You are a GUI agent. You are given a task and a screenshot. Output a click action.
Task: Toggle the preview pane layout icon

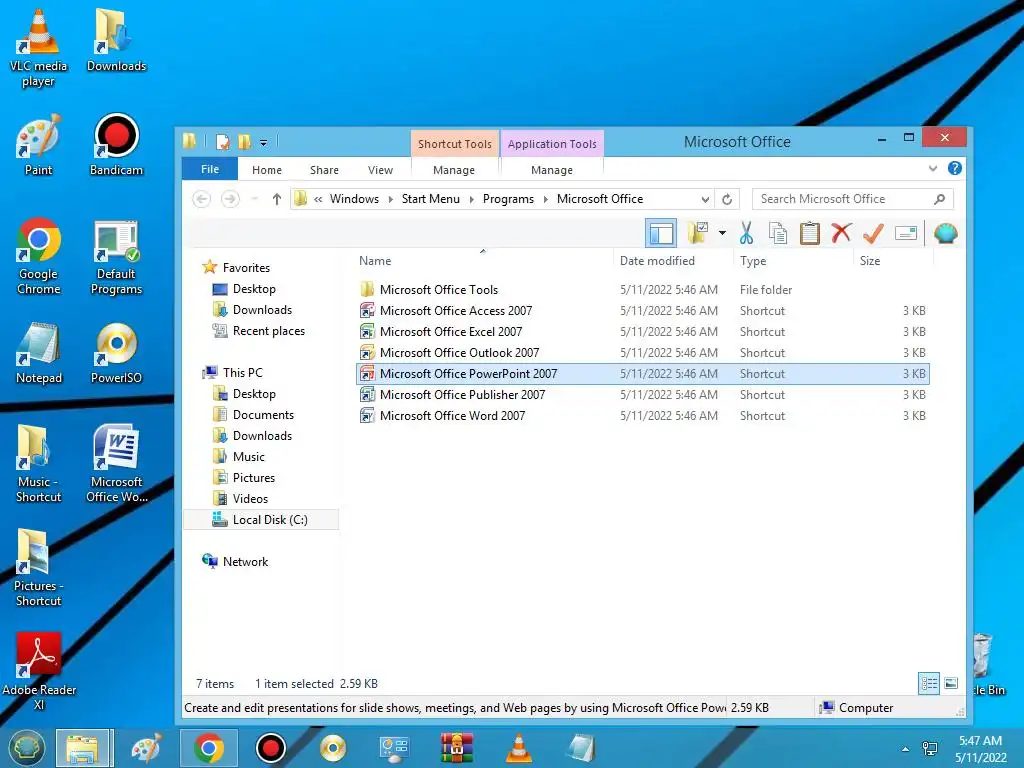click(x=661, y=233)
